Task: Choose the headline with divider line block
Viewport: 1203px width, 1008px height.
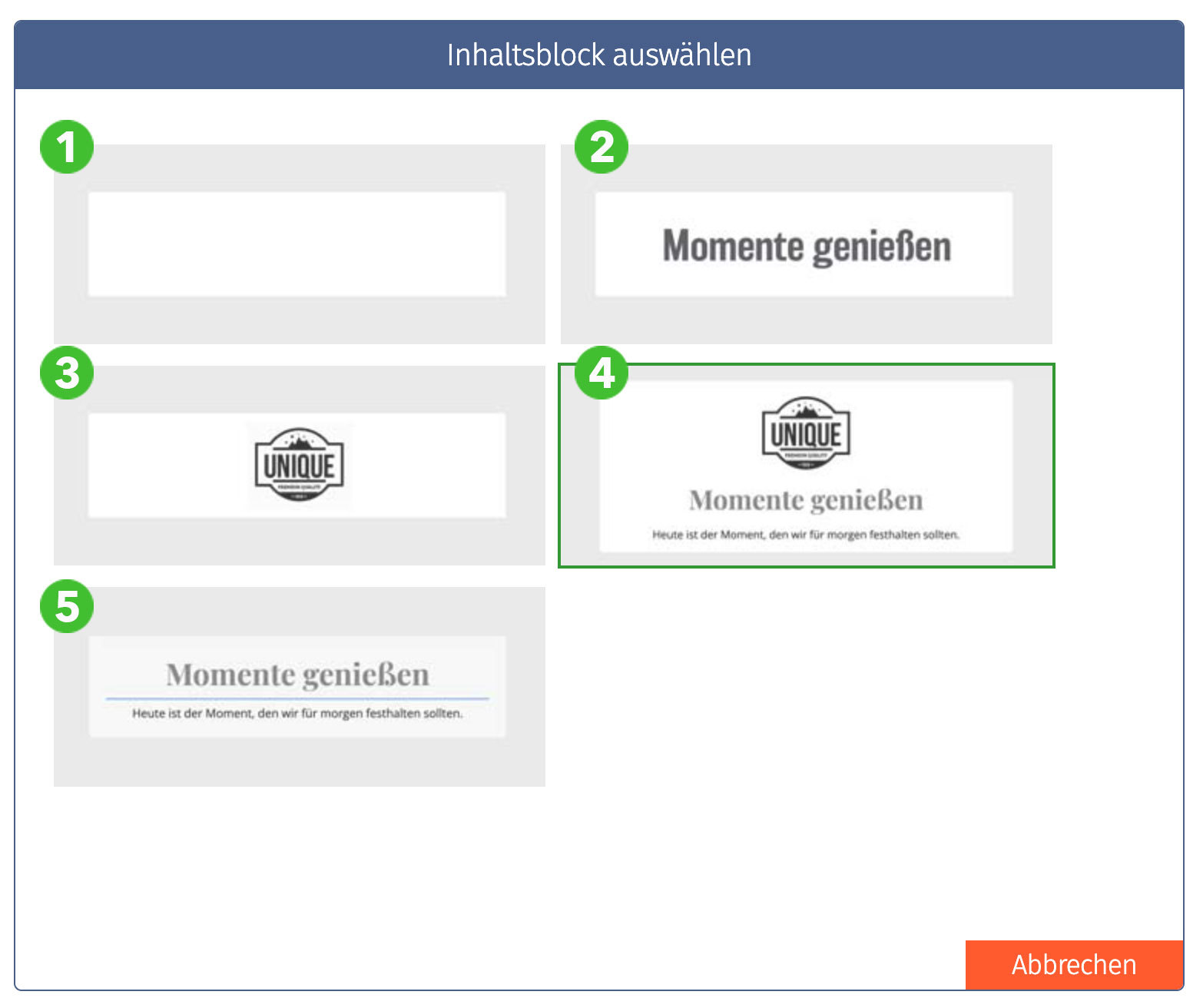Action: point(300,687)
